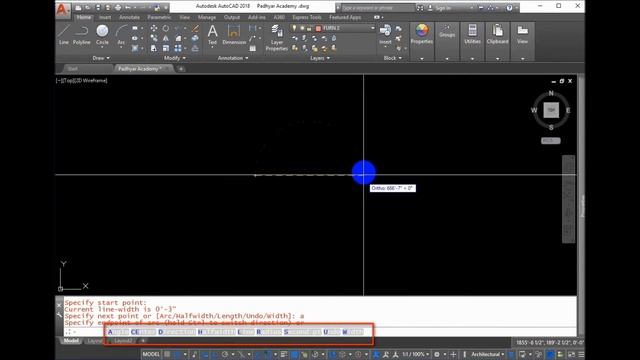640x360 pixels.
Task: Expand the Circle tool options arrow
Action: (x=102, y=47)
